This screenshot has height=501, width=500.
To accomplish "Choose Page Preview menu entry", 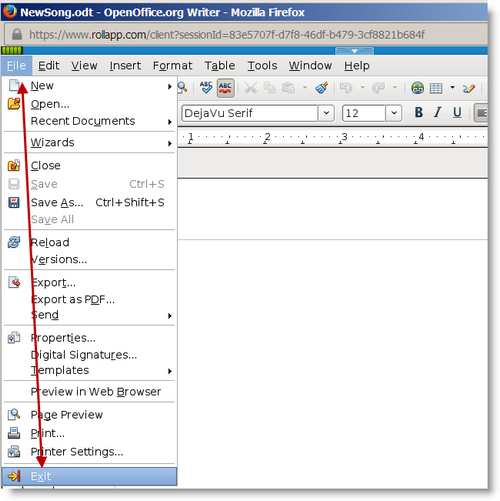I will point(89,415).
